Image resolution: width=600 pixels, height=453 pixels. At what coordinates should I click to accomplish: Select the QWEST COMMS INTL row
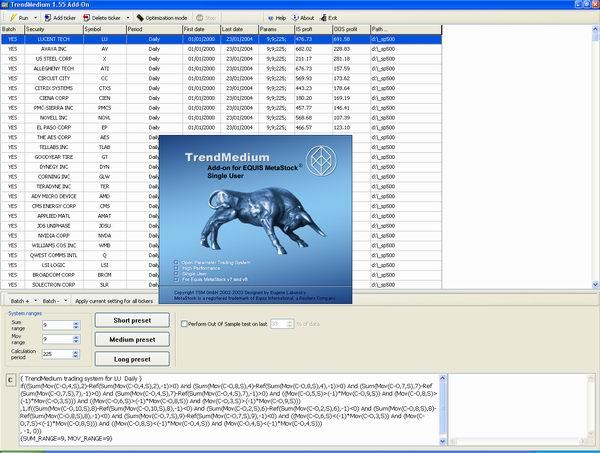[x=80, y=255]
